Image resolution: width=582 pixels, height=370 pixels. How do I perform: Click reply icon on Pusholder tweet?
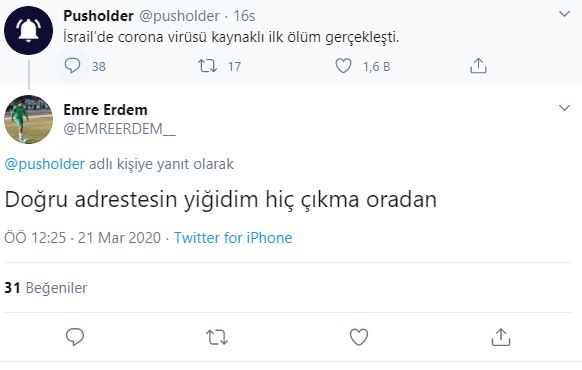click(x=72, y=66)
